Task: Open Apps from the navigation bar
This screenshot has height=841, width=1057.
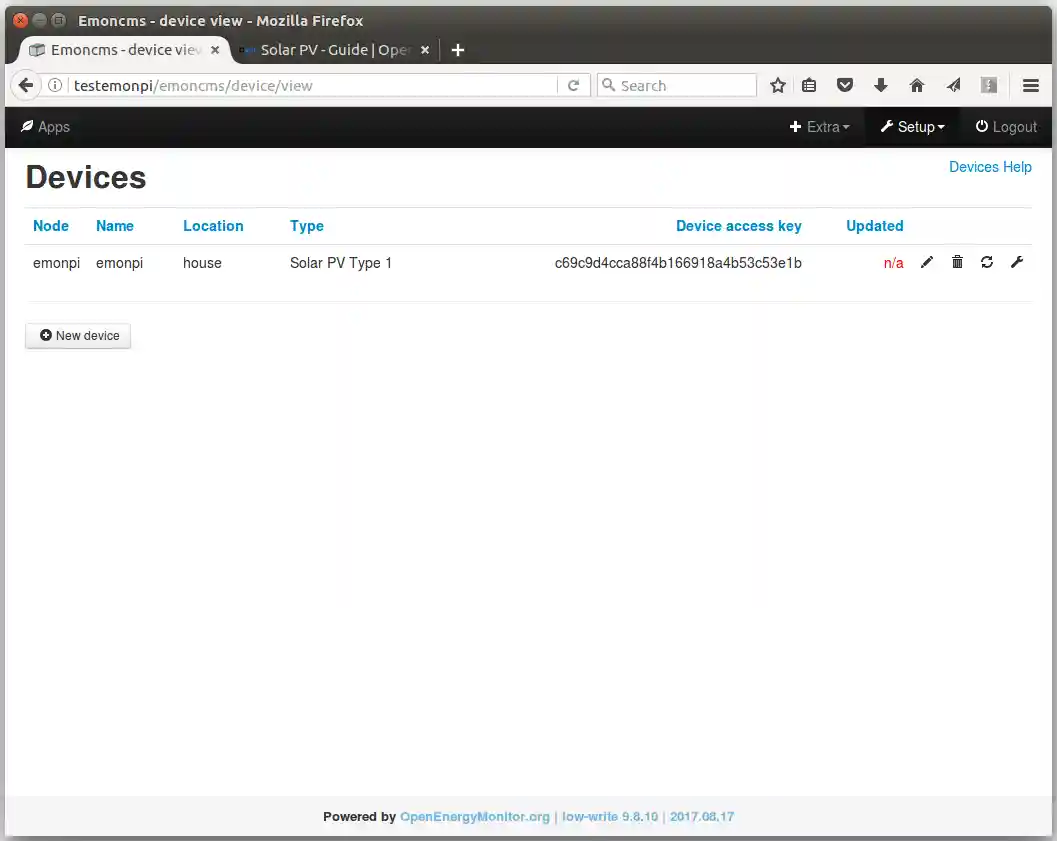Action: point(45,127)
